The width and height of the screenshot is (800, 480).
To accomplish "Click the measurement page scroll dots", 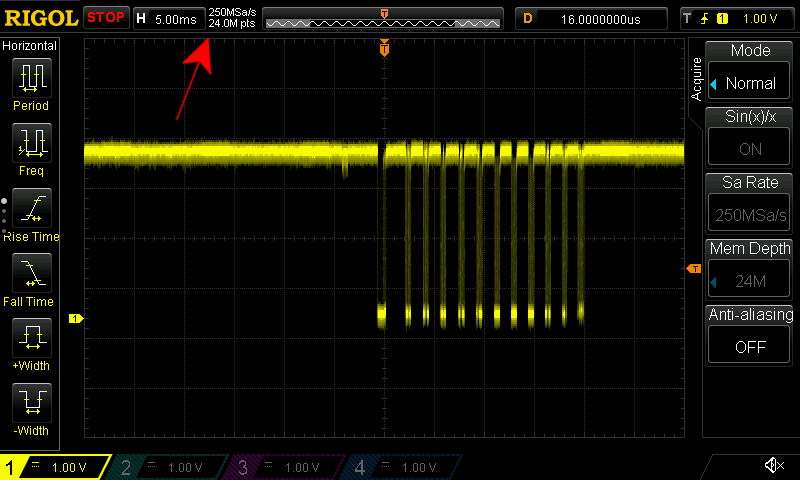I will tap(4, 215).
